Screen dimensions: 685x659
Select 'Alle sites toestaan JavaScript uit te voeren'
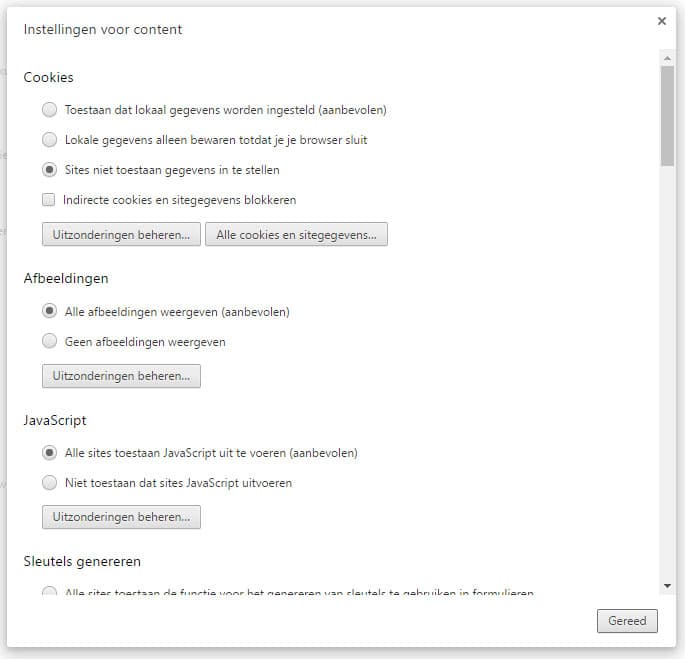tap(49, 453)
